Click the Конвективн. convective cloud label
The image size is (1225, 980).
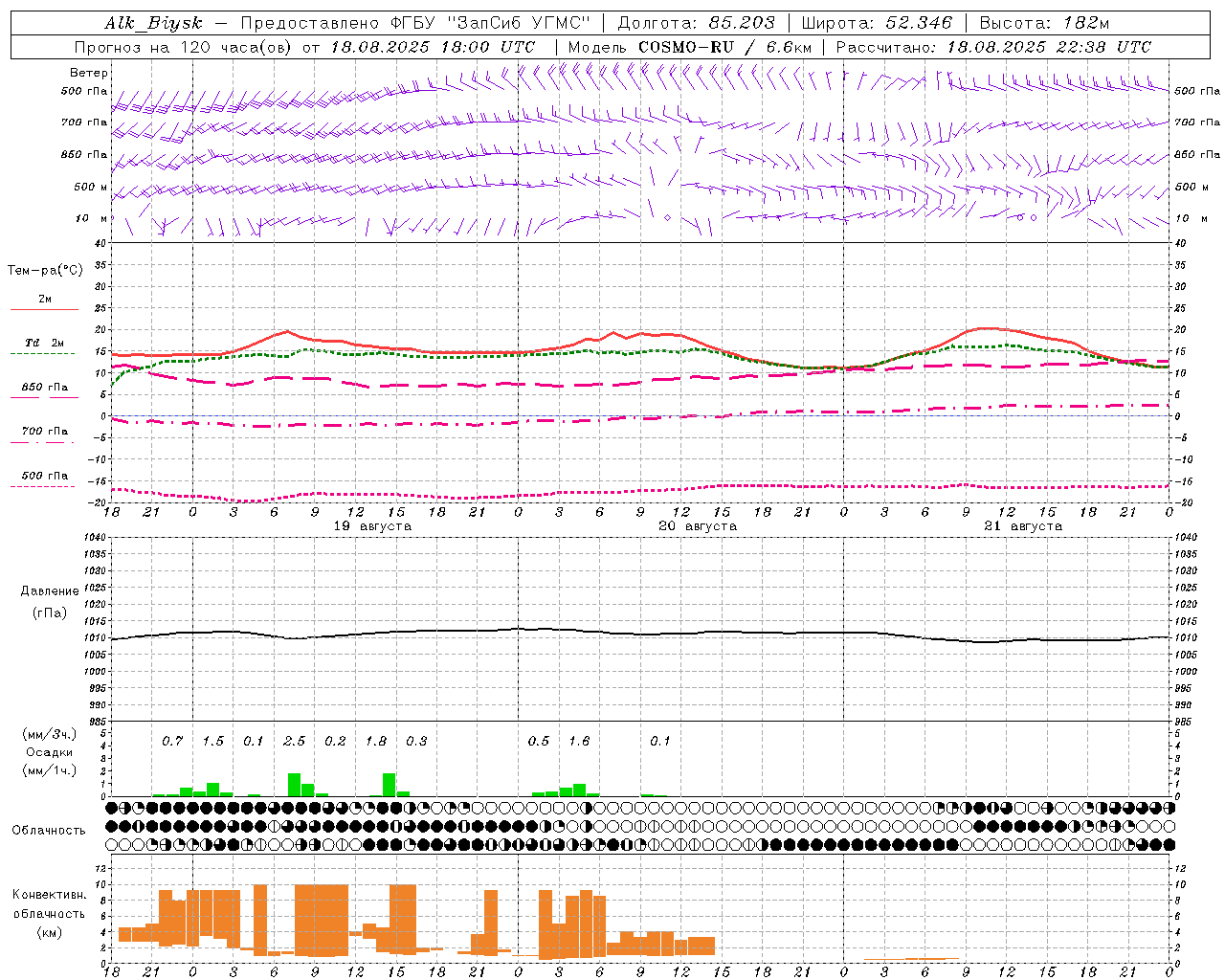[x=50, y=895]
